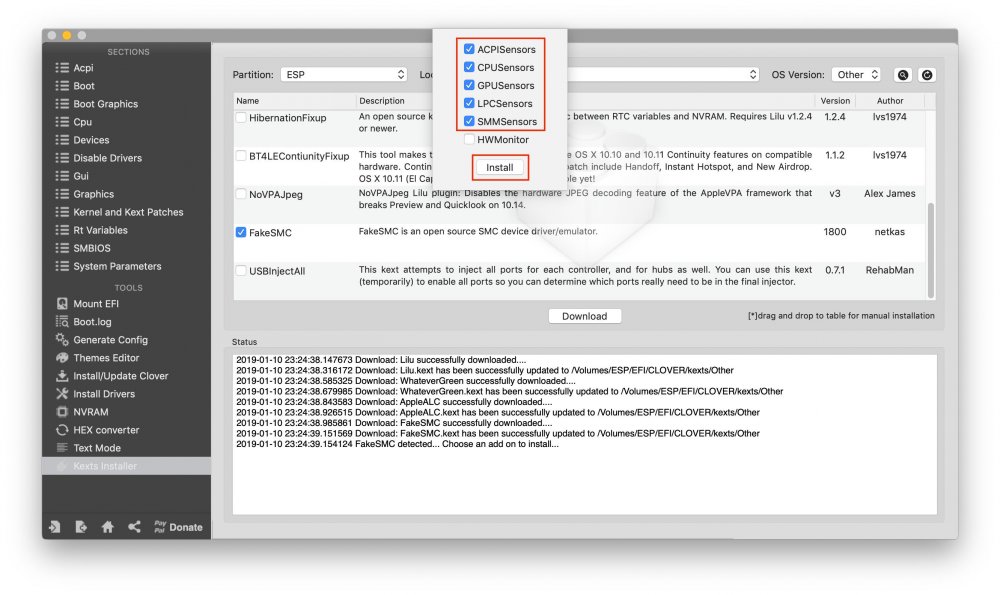Uncheck the ACPISensors checkbox
1000x595 pixels.
tap(469, 49)
